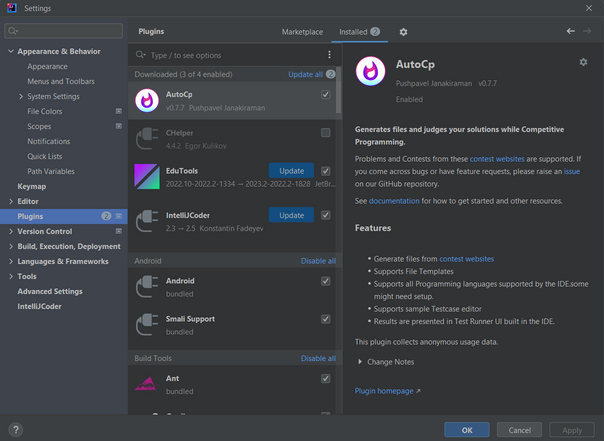Click the help question mark button
This screenshot has width=604, height=441.
(x=15, y=430)
